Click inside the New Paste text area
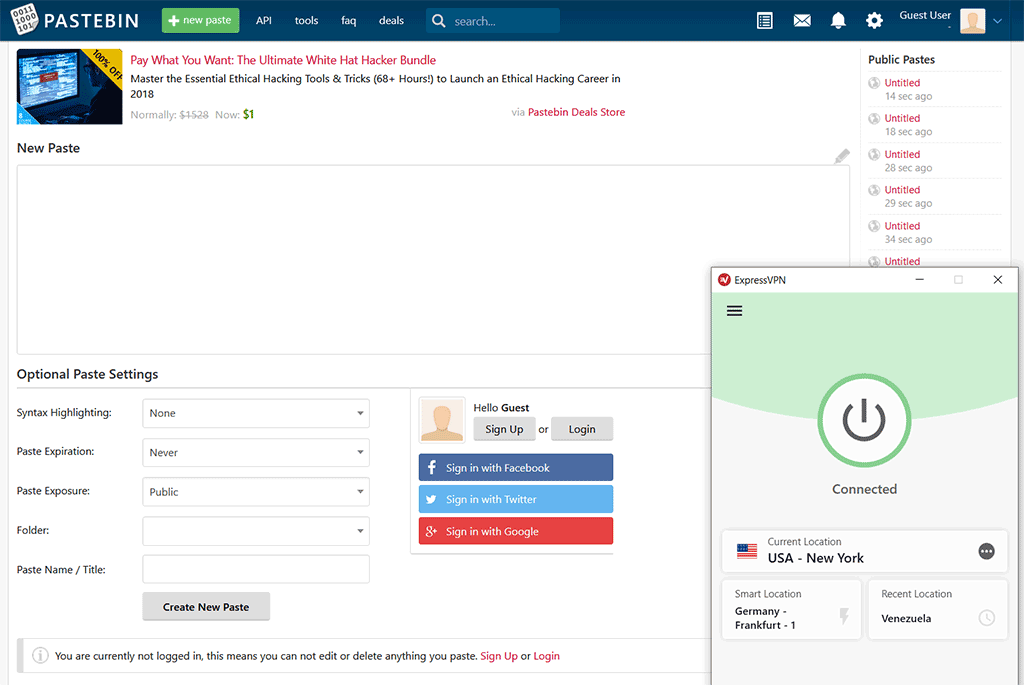The image size is (1024, 685). (x=433, y=260)
